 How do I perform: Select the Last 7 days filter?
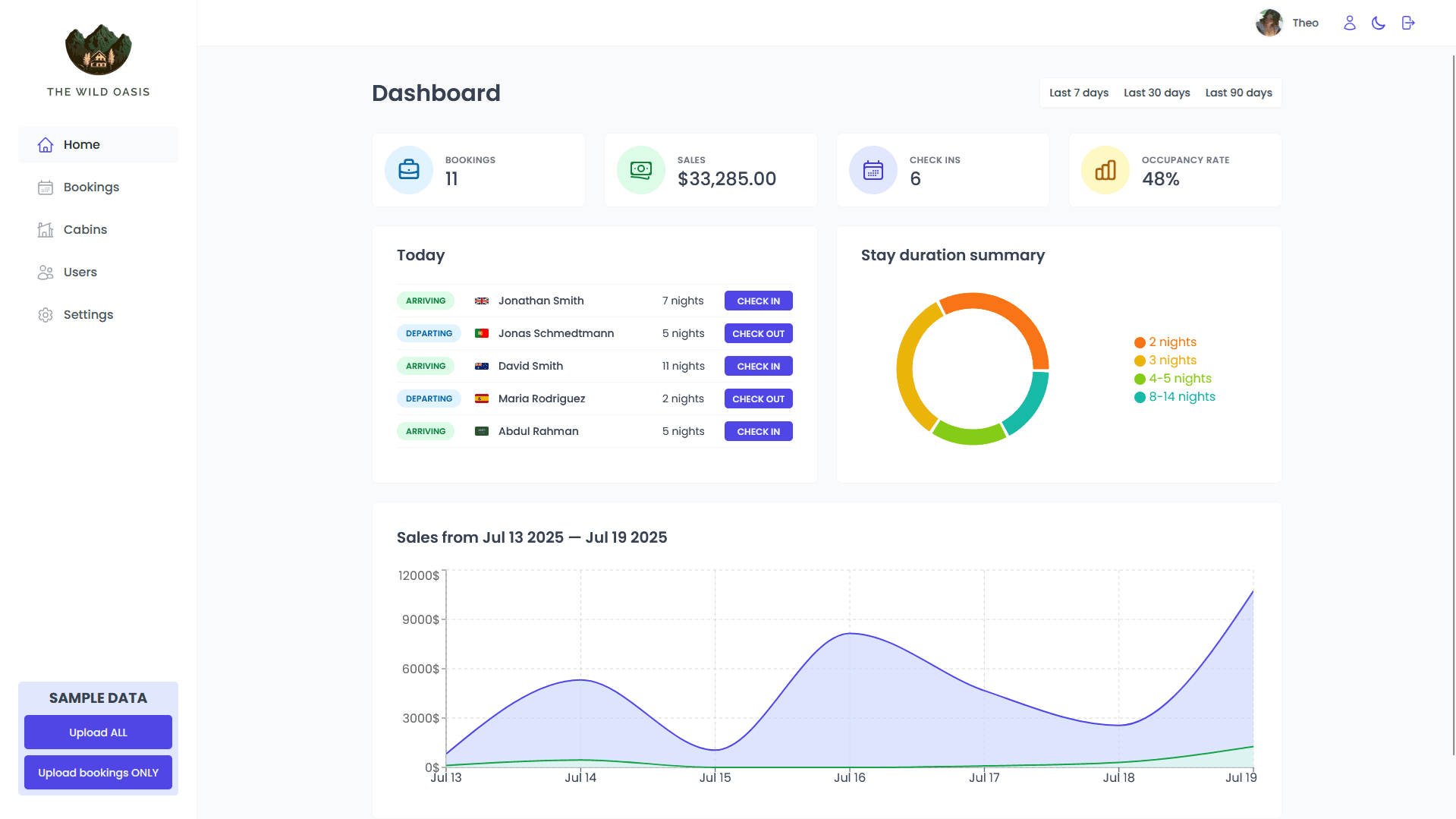click(1077, 93)
